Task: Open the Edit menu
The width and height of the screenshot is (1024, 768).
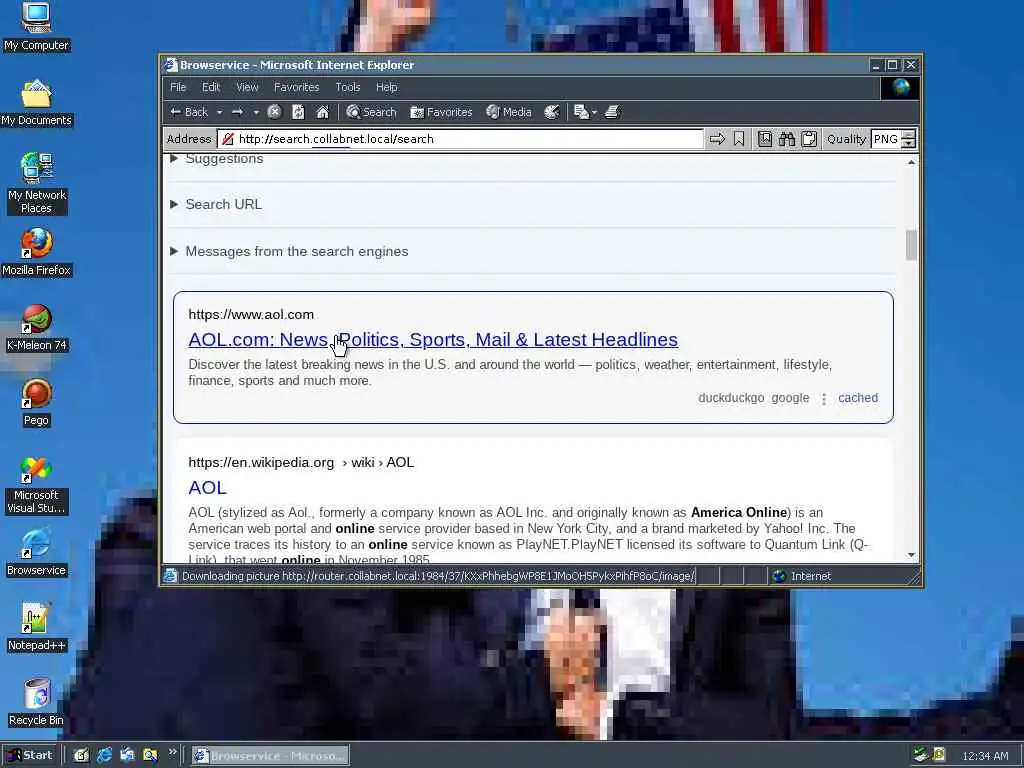Action: tap(211, 87)
